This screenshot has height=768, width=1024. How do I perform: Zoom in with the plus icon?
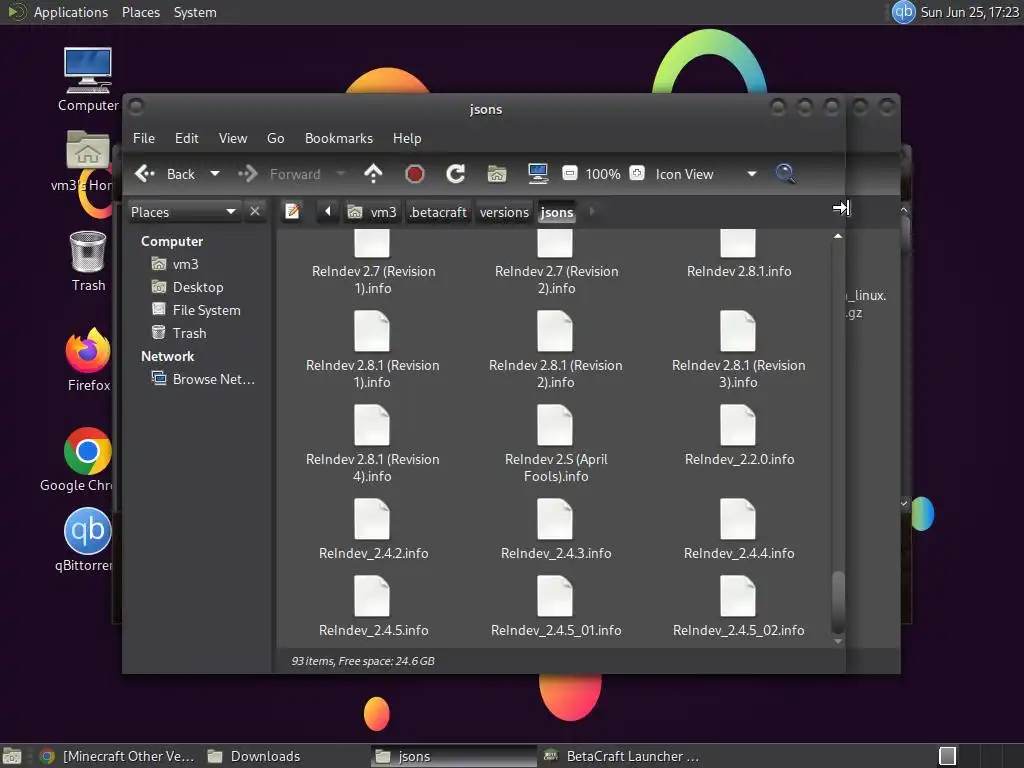click(637, 173)
